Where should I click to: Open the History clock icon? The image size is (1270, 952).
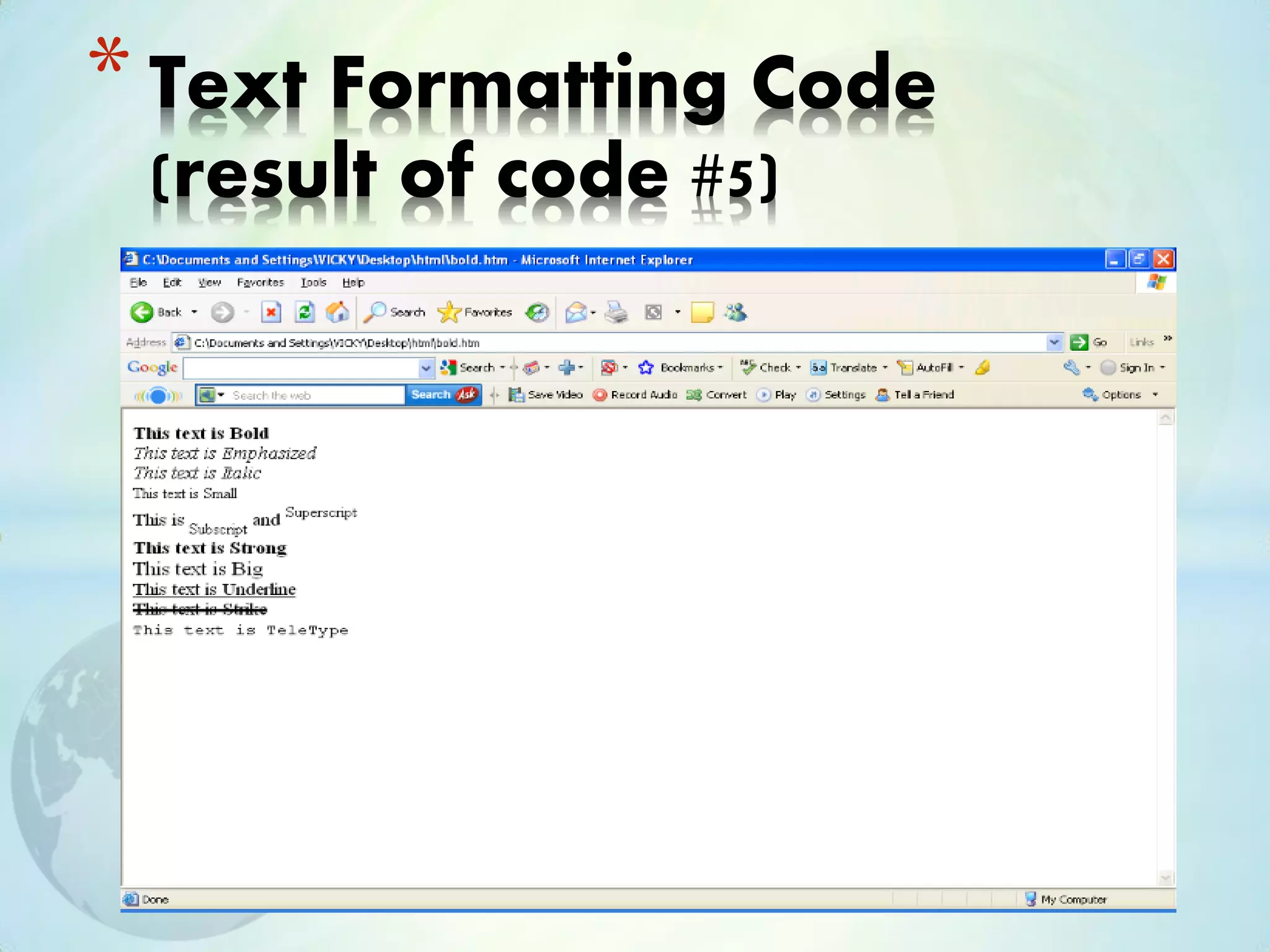(x=537, y=312)
